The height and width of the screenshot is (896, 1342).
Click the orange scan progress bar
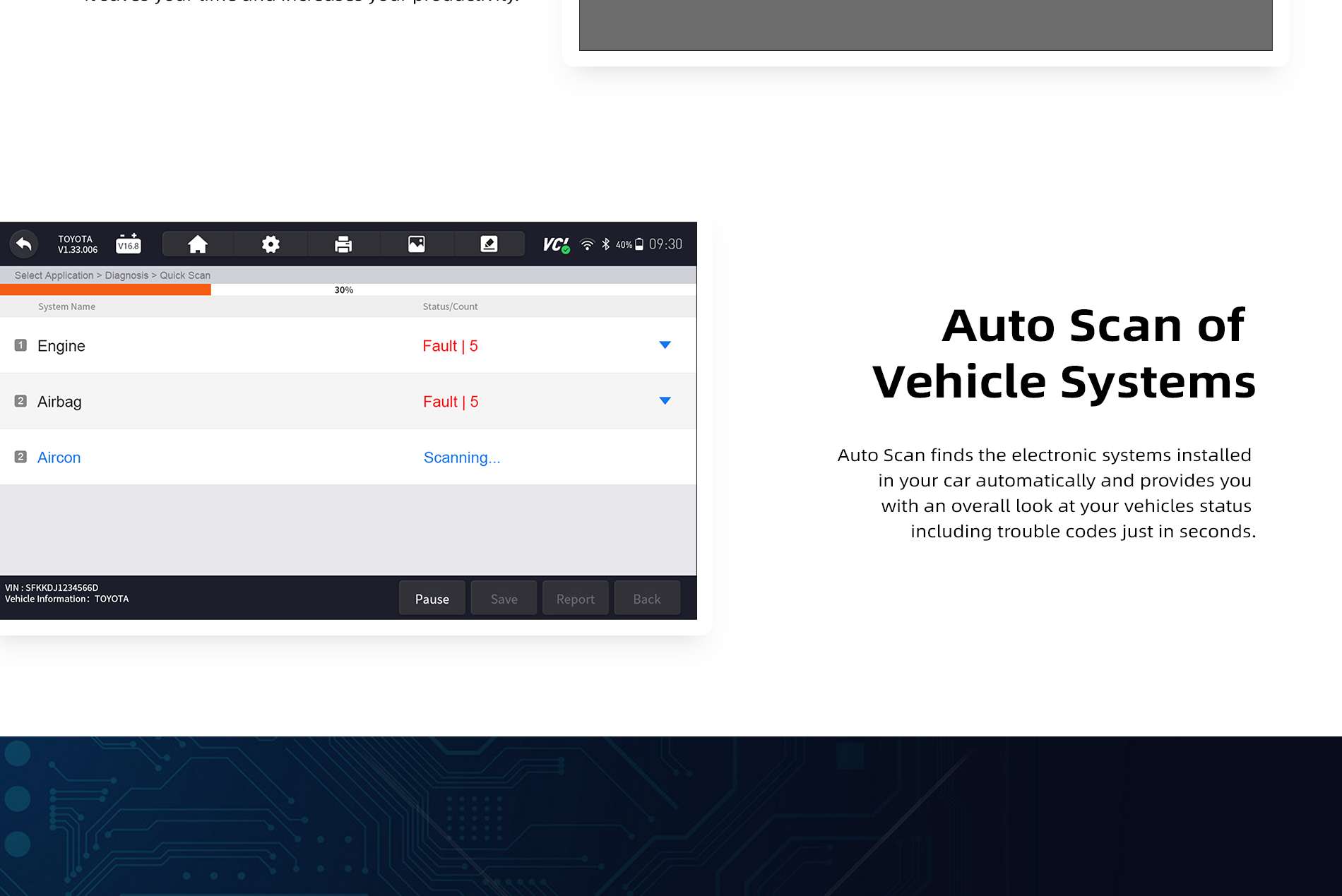[x=106, y=289]
